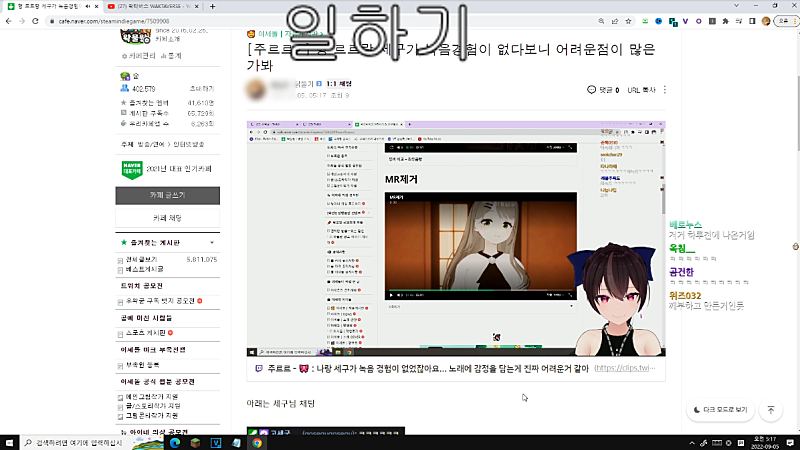
Task: Click the scroll-to-top arrow button
Action: tap(771, 410)
